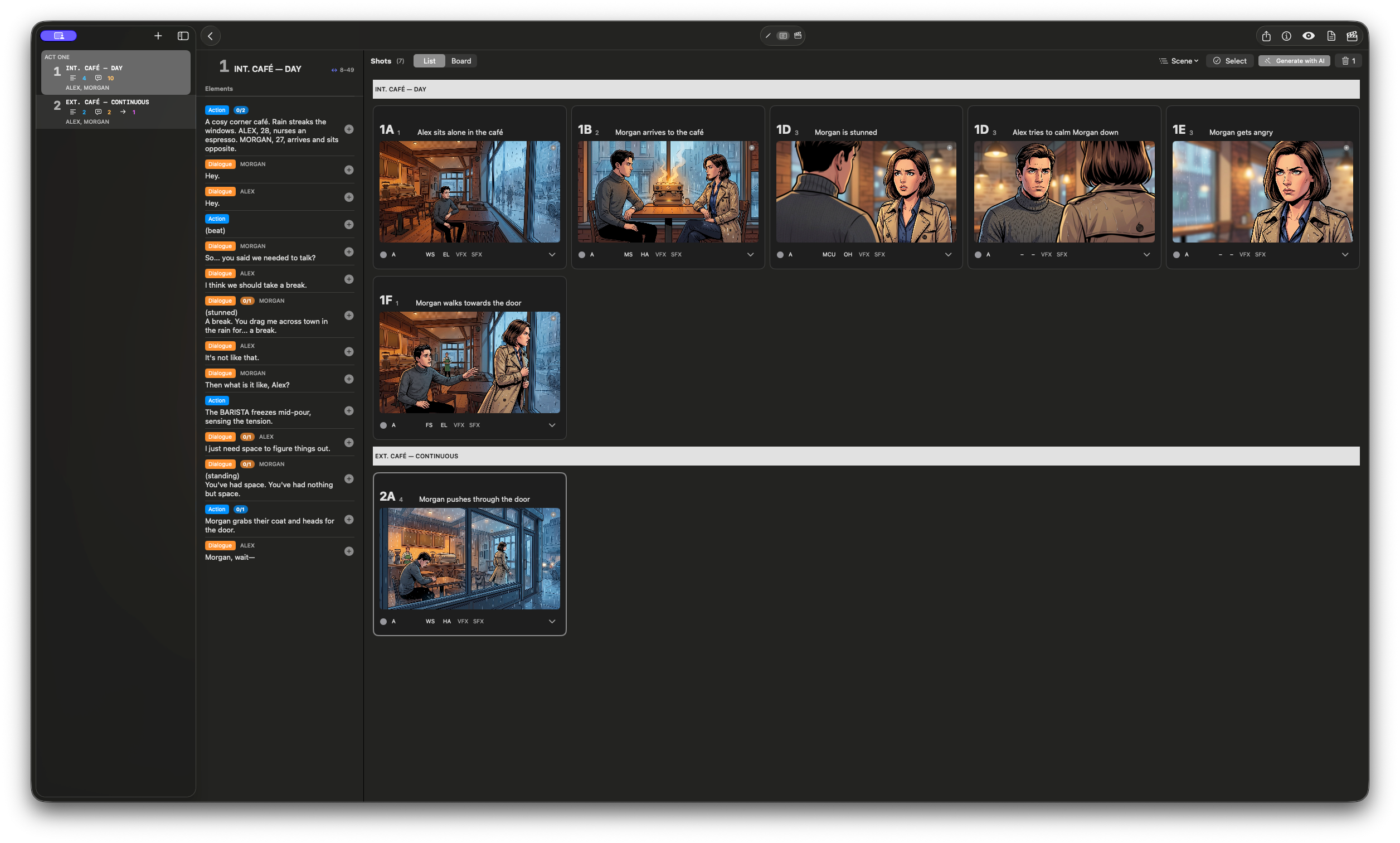Viewport: 1400px width, 843px height.
Task: Click plus beside 'You've had space' dialogue
Action: pyautogui.click(x=349, y=479)
